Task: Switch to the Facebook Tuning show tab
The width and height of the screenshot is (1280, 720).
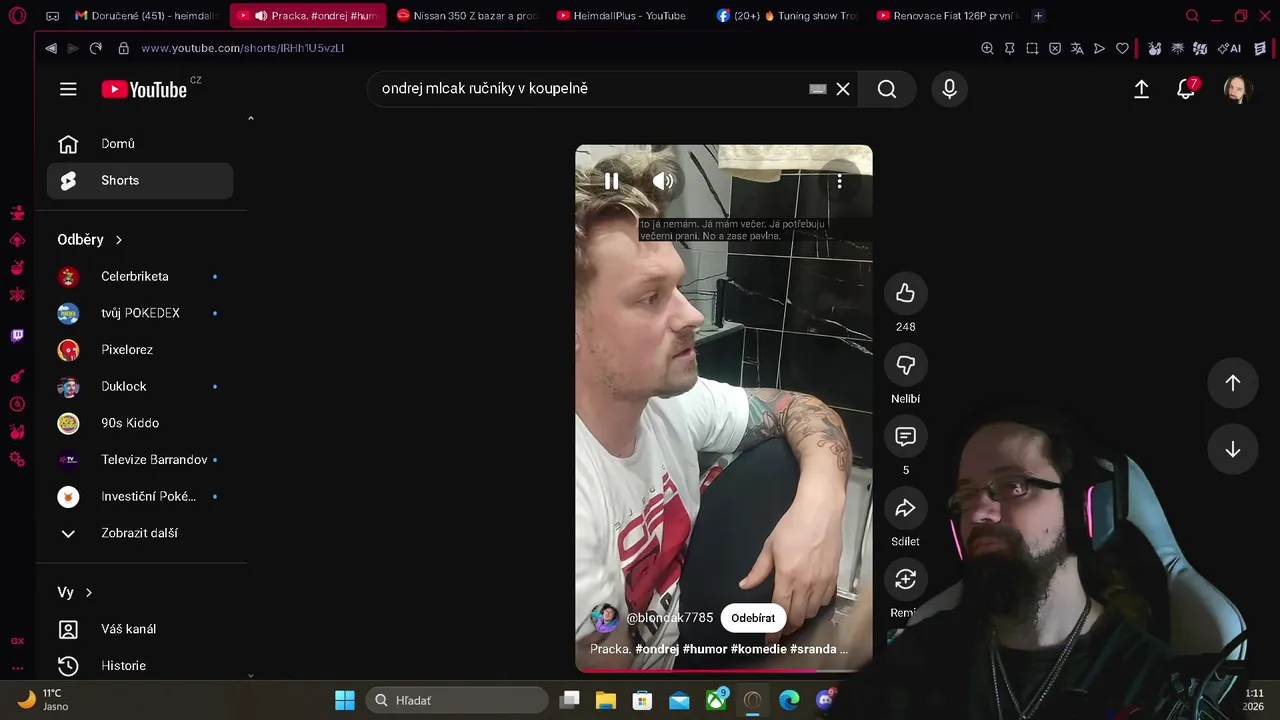Action: pos(787,16)
